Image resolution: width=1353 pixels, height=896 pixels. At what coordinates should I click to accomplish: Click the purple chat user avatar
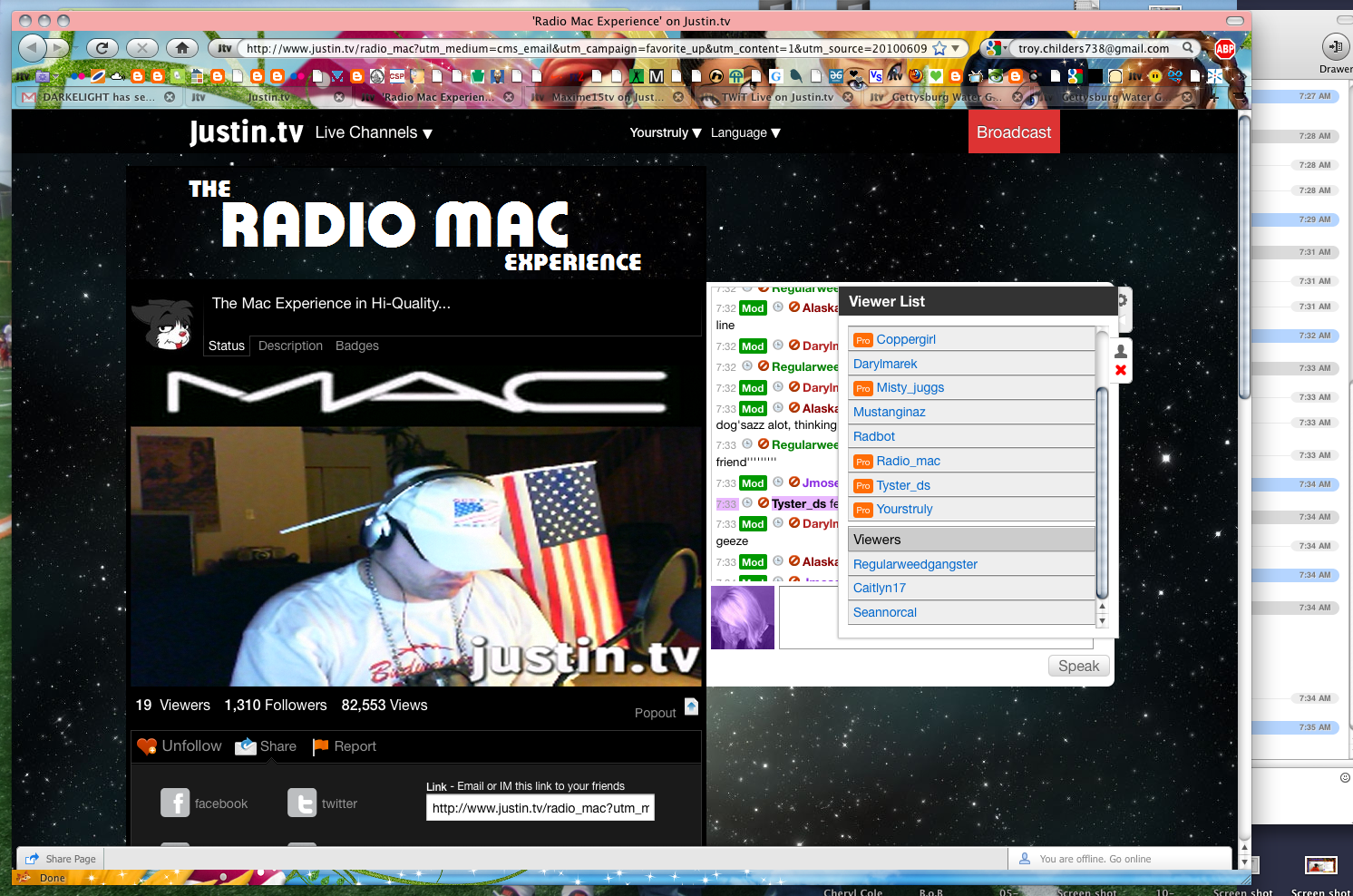743,618
